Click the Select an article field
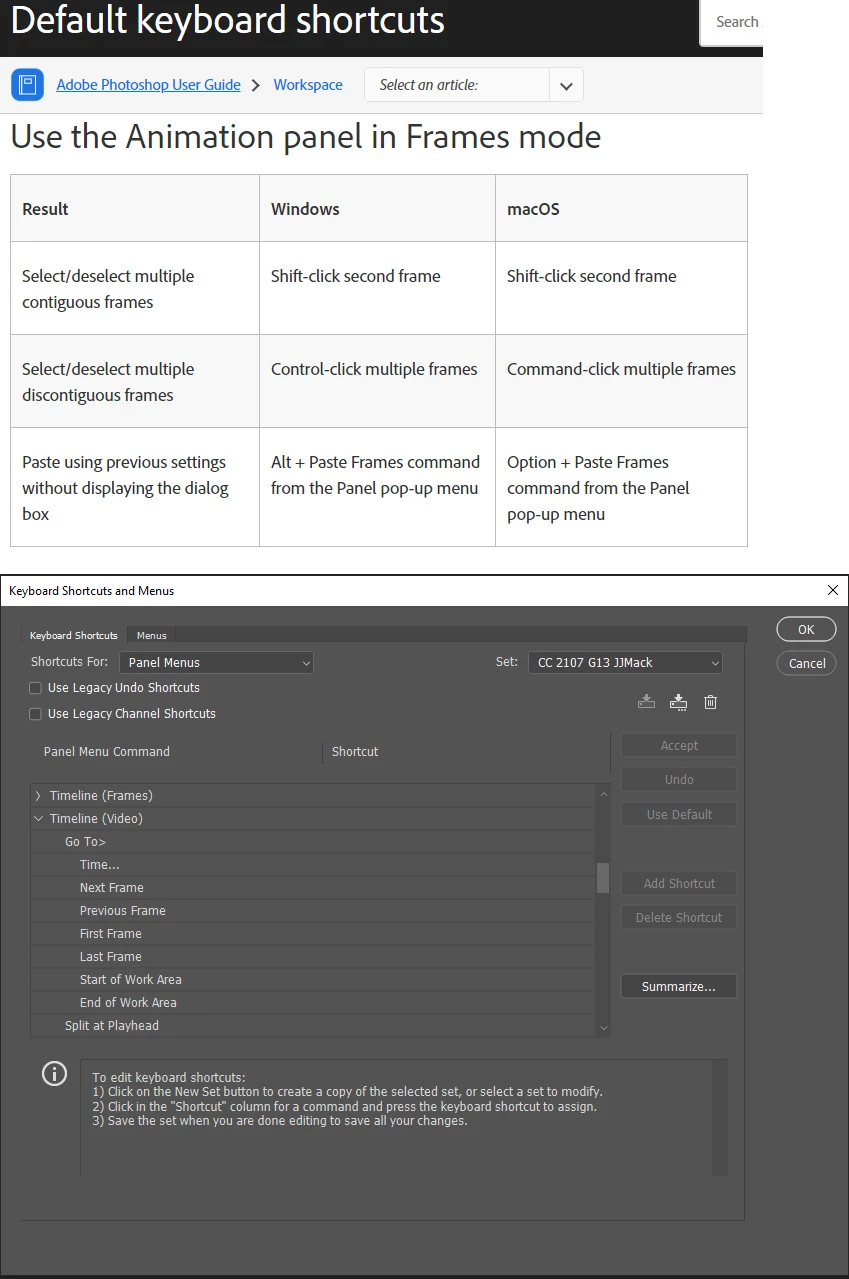Viewport: 849px width, 1279px height. pyautogui.click(x=457, y=85)
